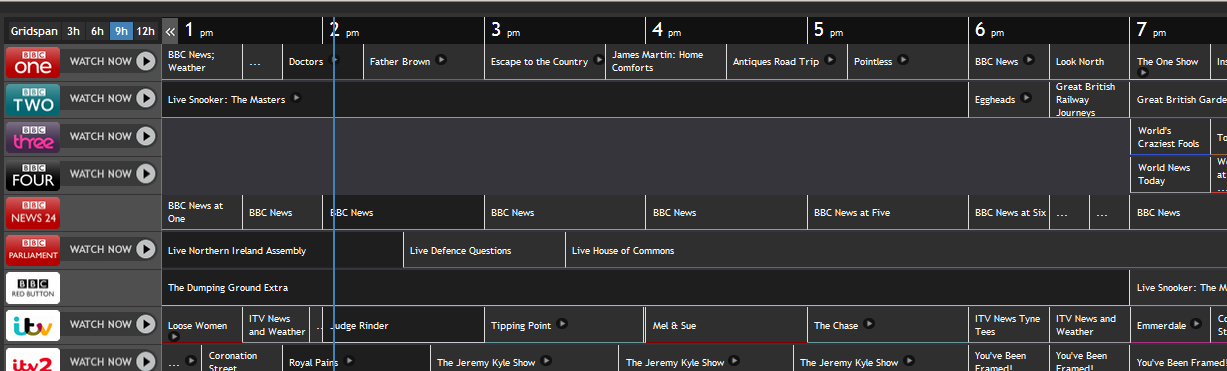The height and width of the screenshot is (371, 1227).
Task: Open BBC News at Six listing
Action: click(x=1009, y=212)
